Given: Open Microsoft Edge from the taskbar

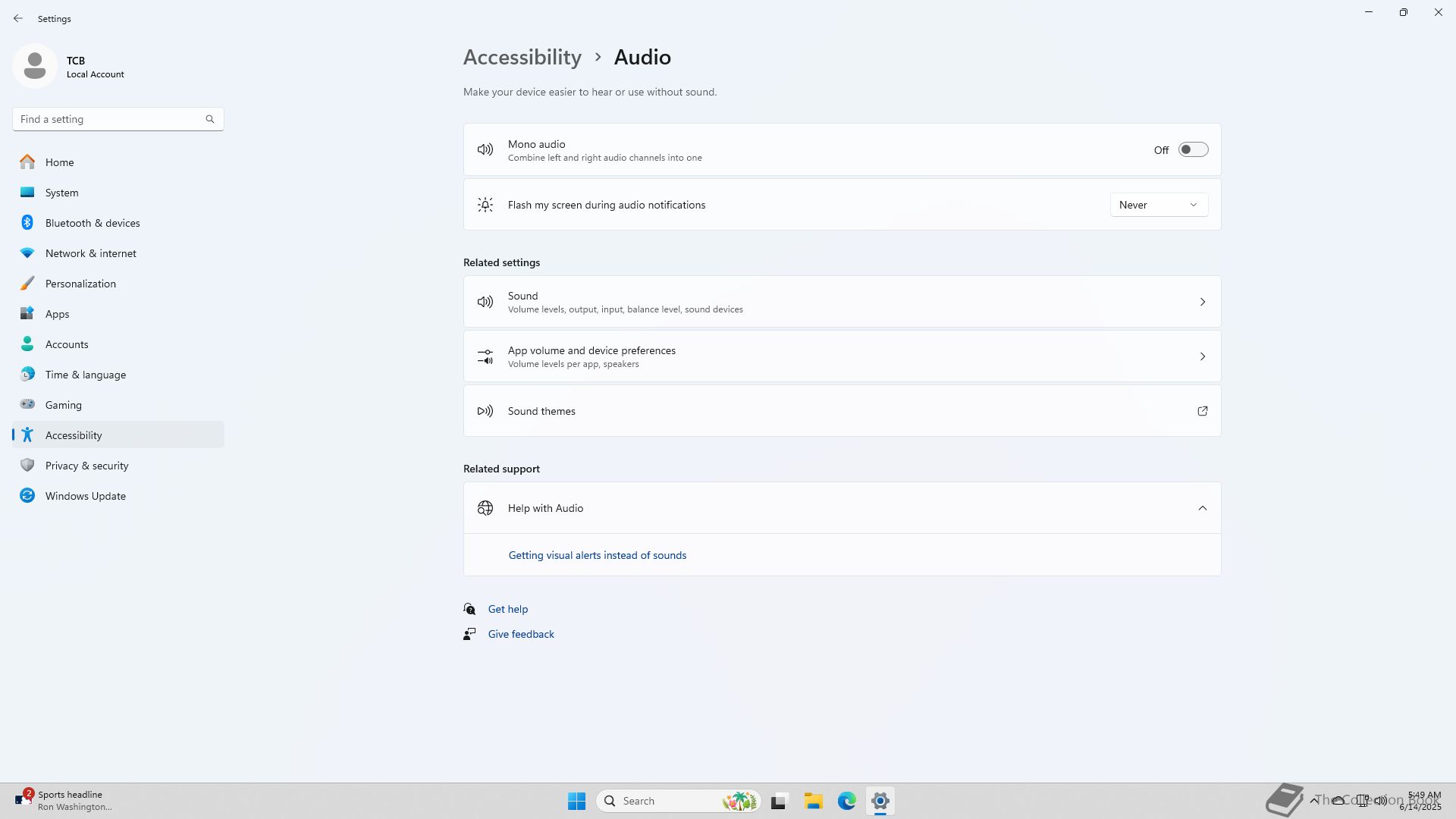Looking at the screenshot, I should [x=846, y=801].
